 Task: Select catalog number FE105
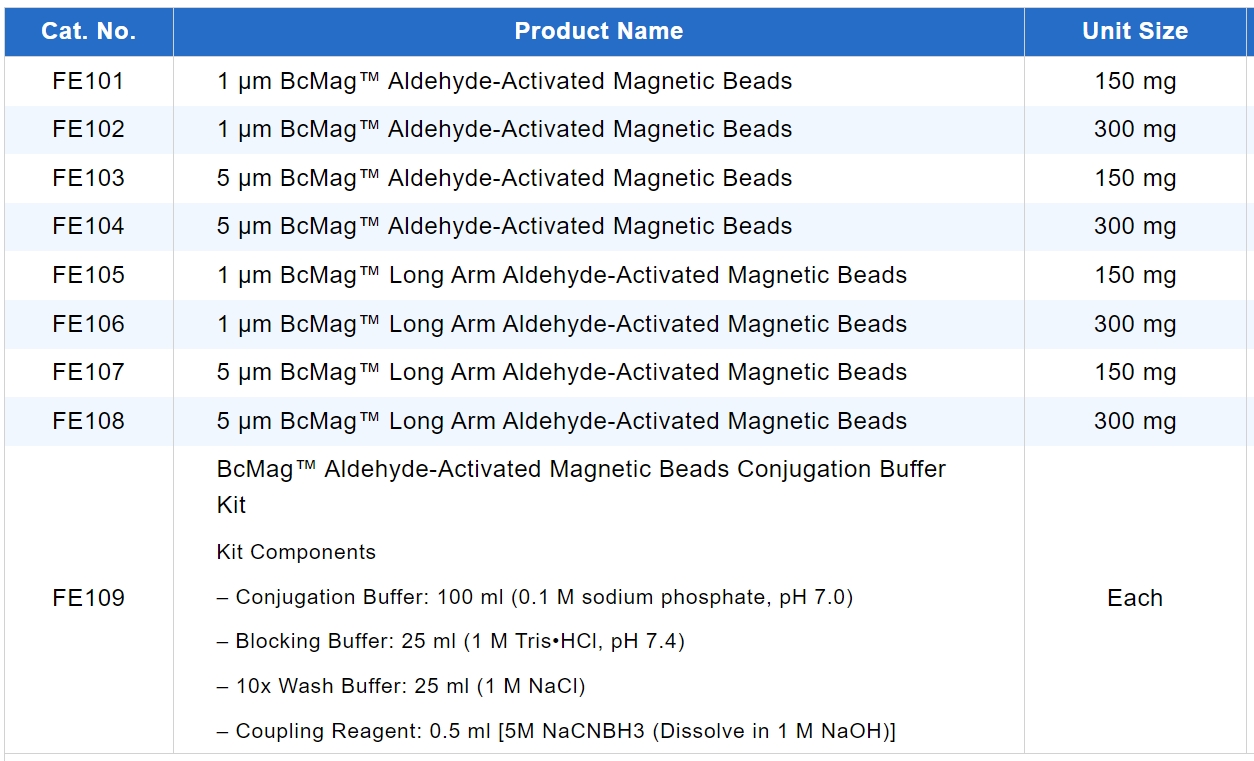tap(88, 275)
